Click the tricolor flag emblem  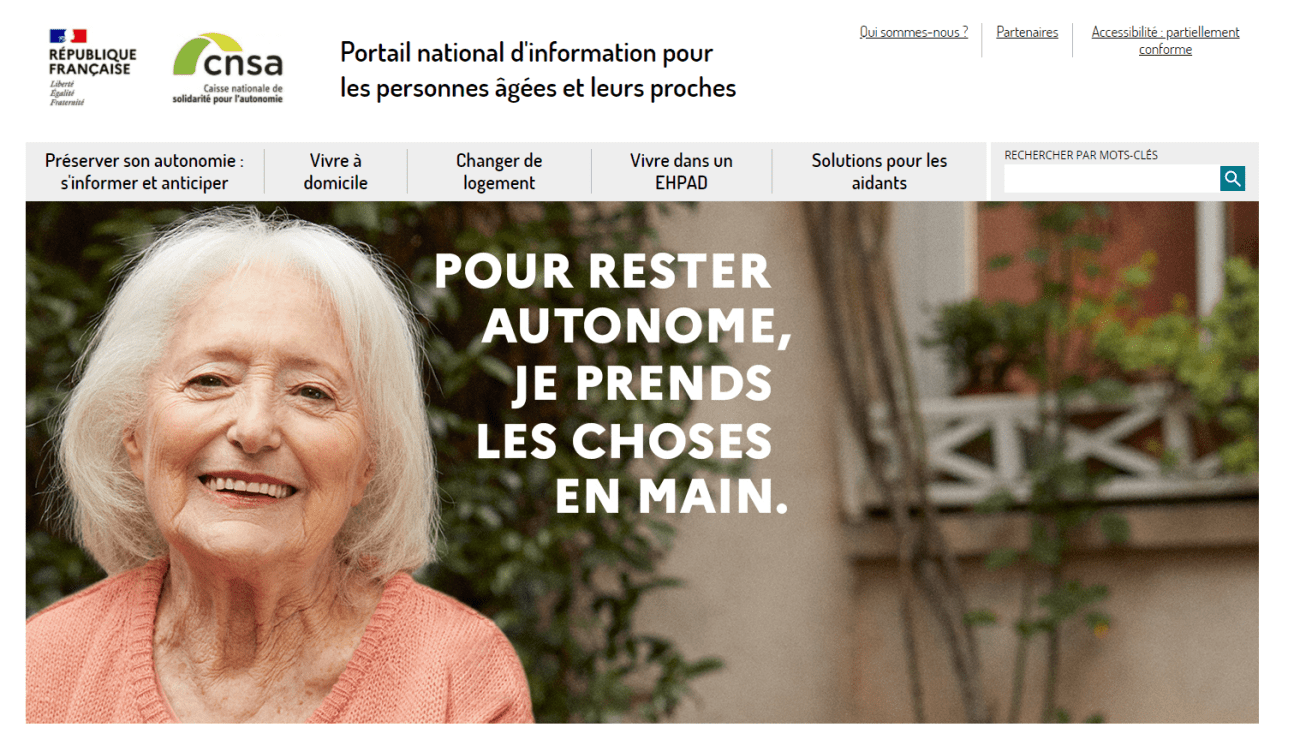68,36
